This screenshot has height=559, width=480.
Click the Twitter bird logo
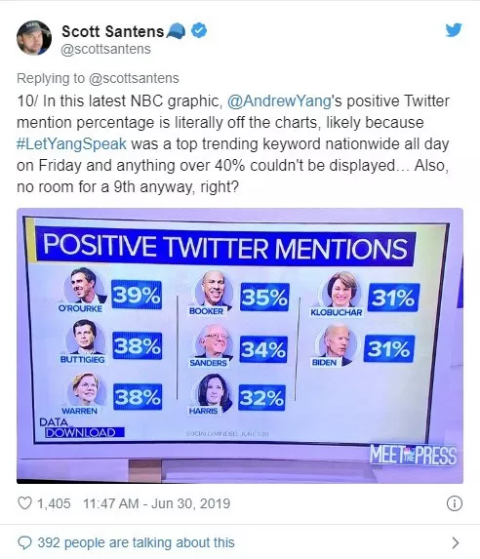point(454,30)
